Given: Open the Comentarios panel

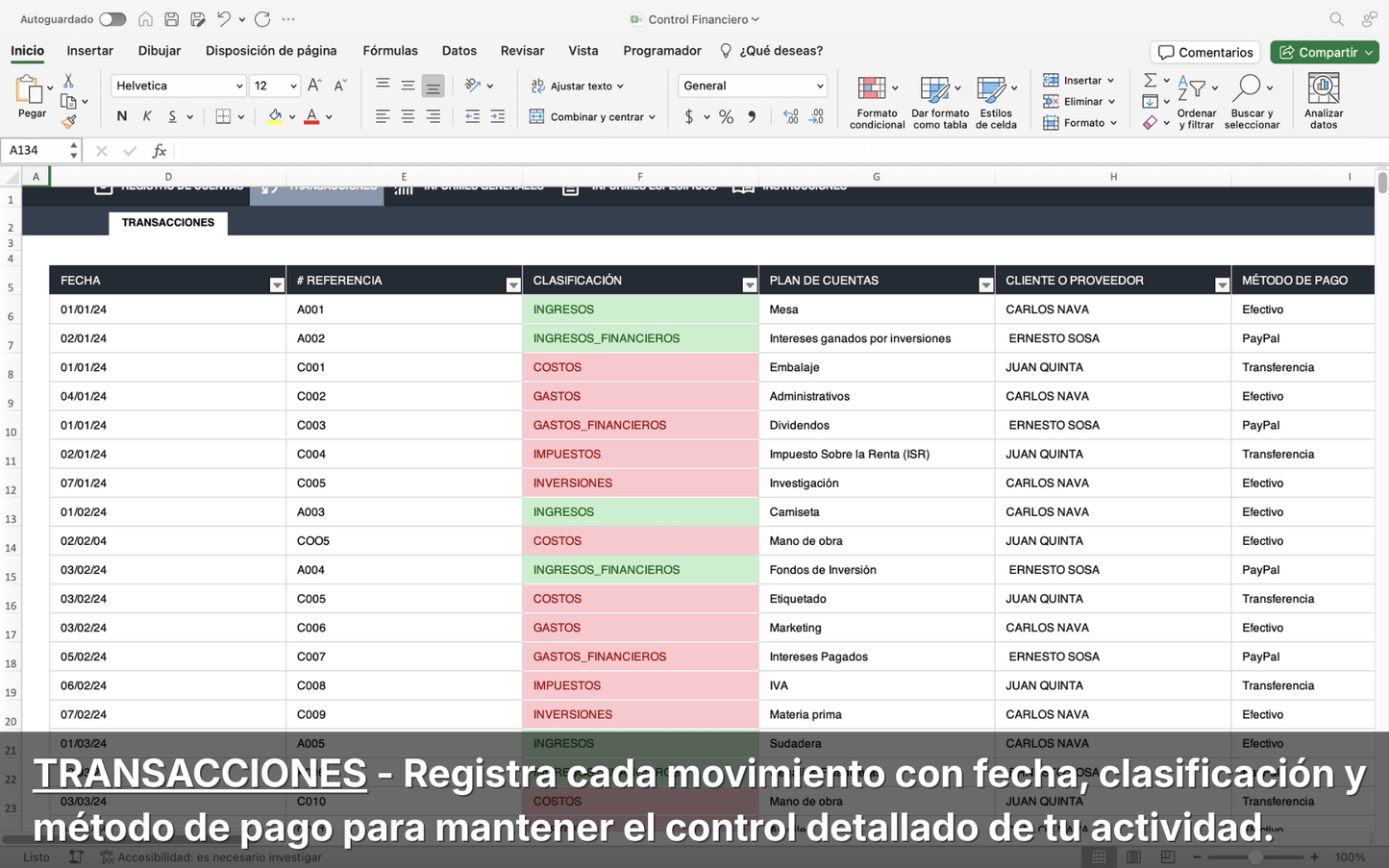Looking at the screenshot, I should [1203, 52].
